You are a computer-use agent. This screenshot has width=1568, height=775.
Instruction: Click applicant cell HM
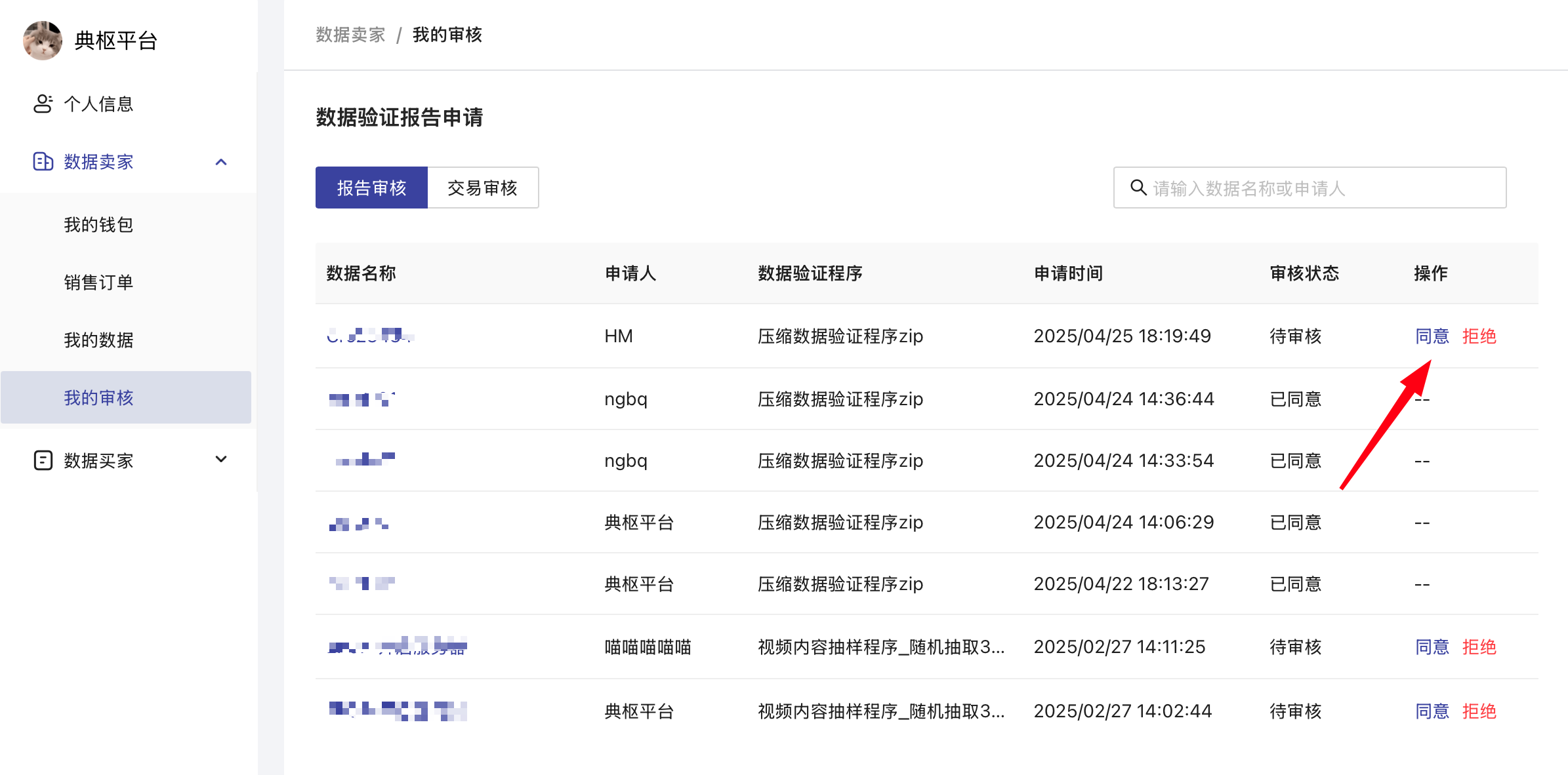(619, 336)
